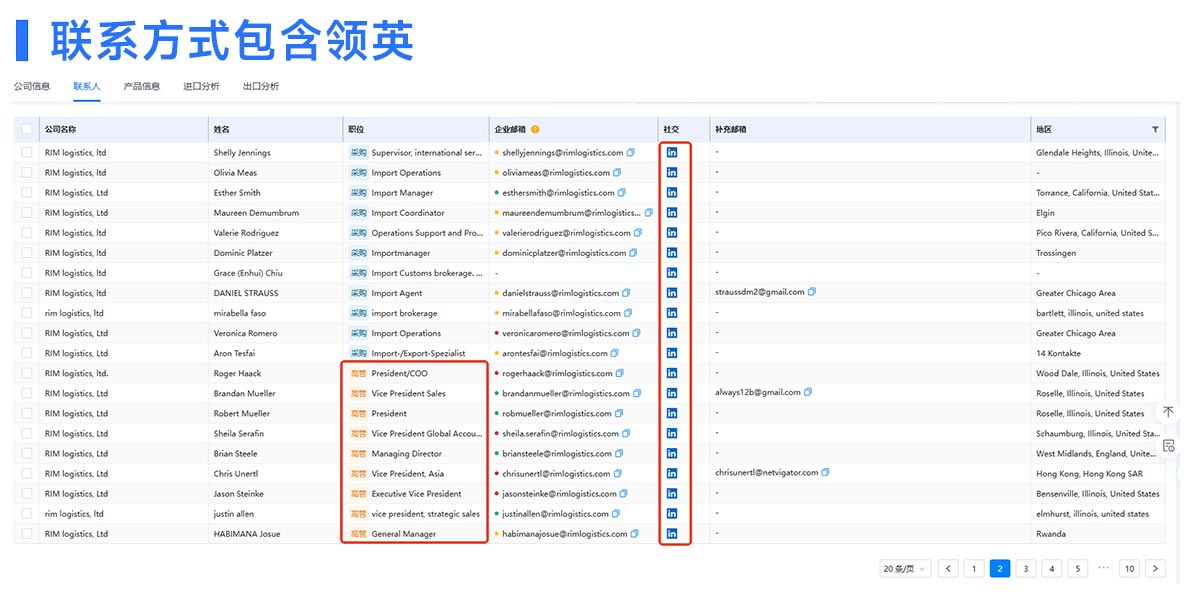Jump to page 10
1190x598 pixels.
1129,568
